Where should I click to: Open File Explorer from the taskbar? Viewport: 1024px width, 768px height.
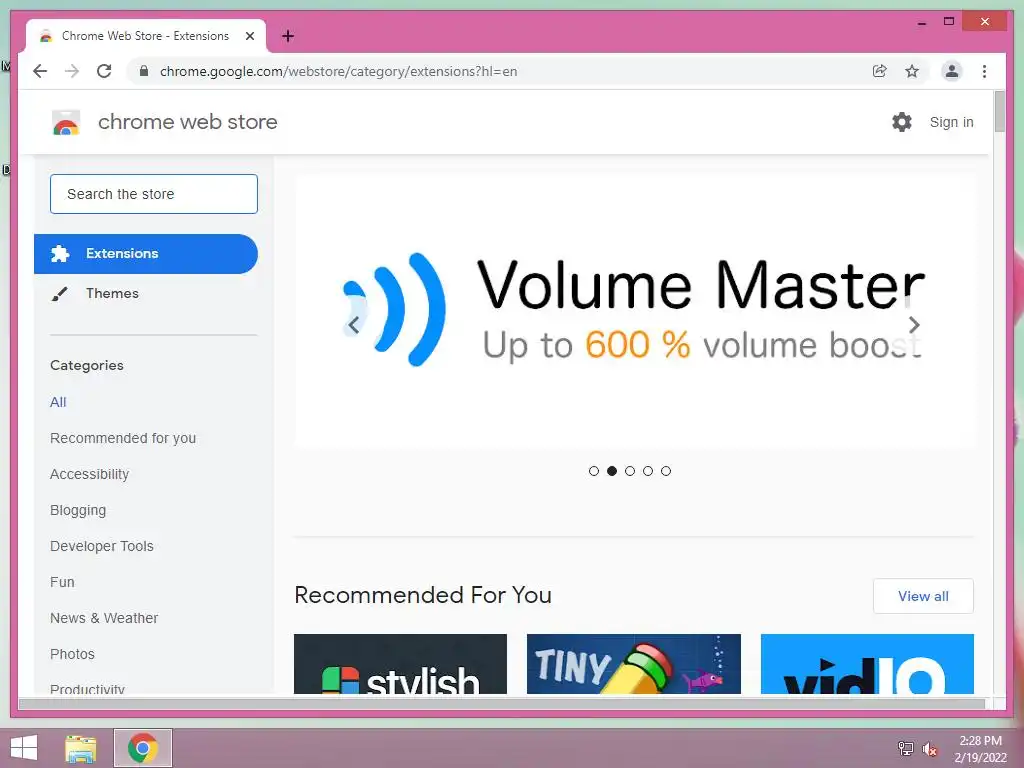81,748
